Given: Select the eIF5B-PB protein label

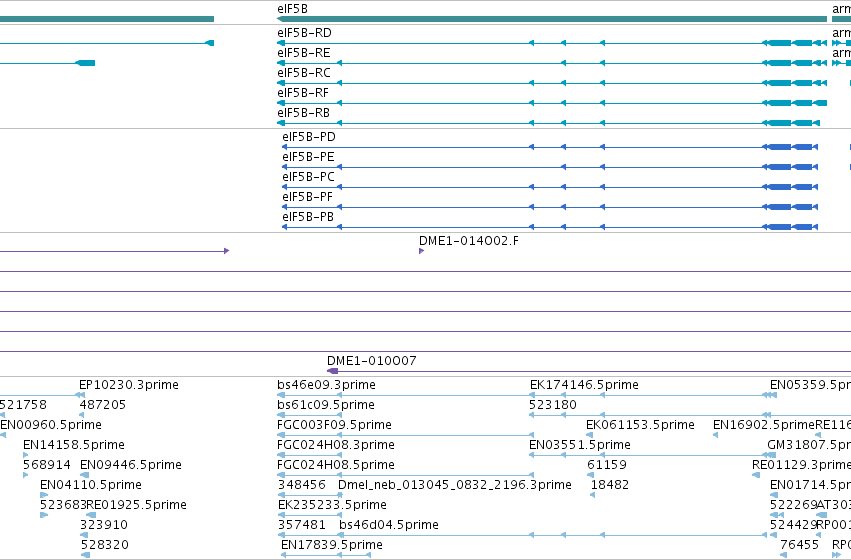Looking at the screenshot, I should (x=308, y=217).
